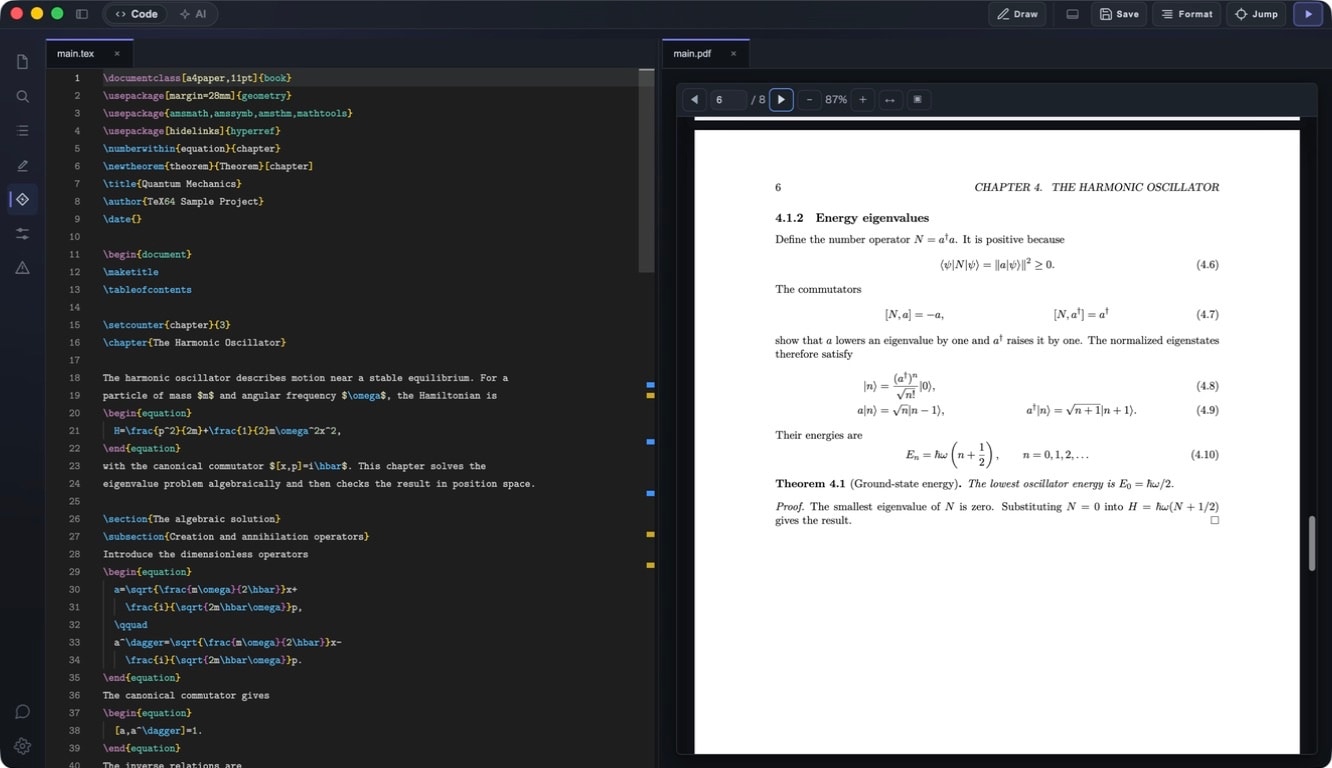
Task: Click the \maketitle line
Action: coord(131,272)
